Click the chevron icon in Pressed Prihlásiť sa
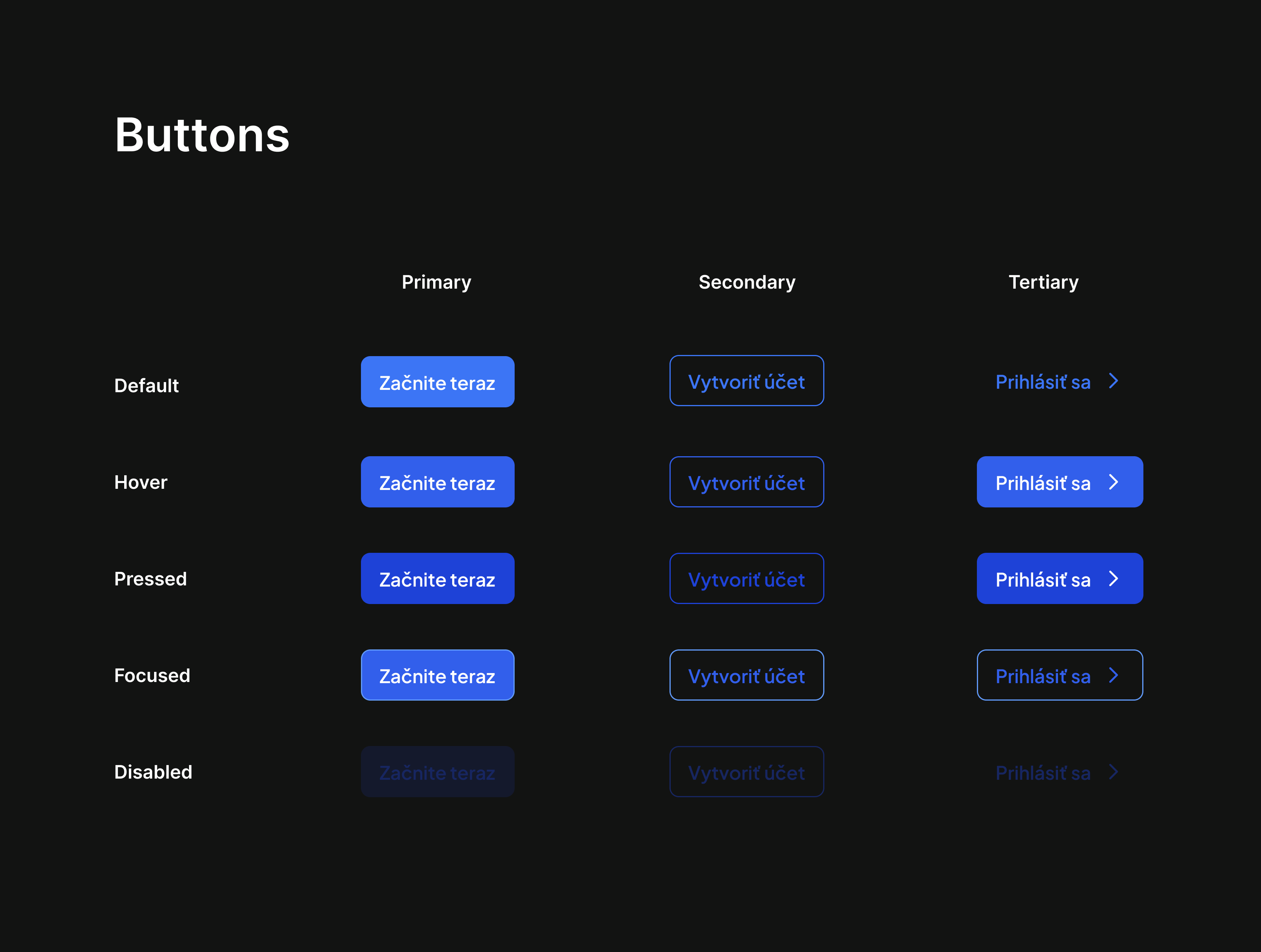The width and height of the screenshot is (1261, 952). (1114, 578)
